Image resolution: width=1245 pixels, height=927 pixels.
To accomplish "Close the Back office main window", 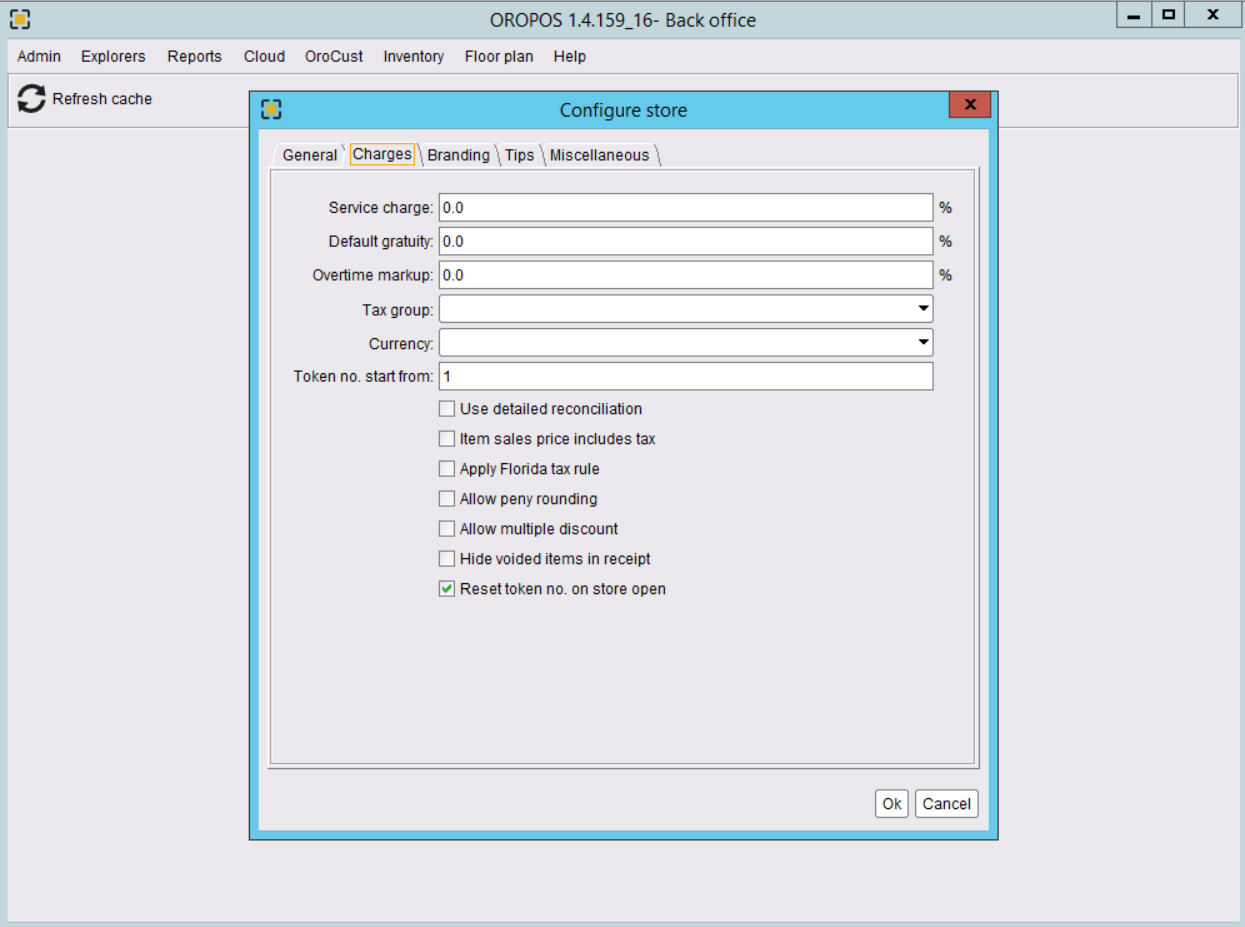I will click(x=1212, y=15).
